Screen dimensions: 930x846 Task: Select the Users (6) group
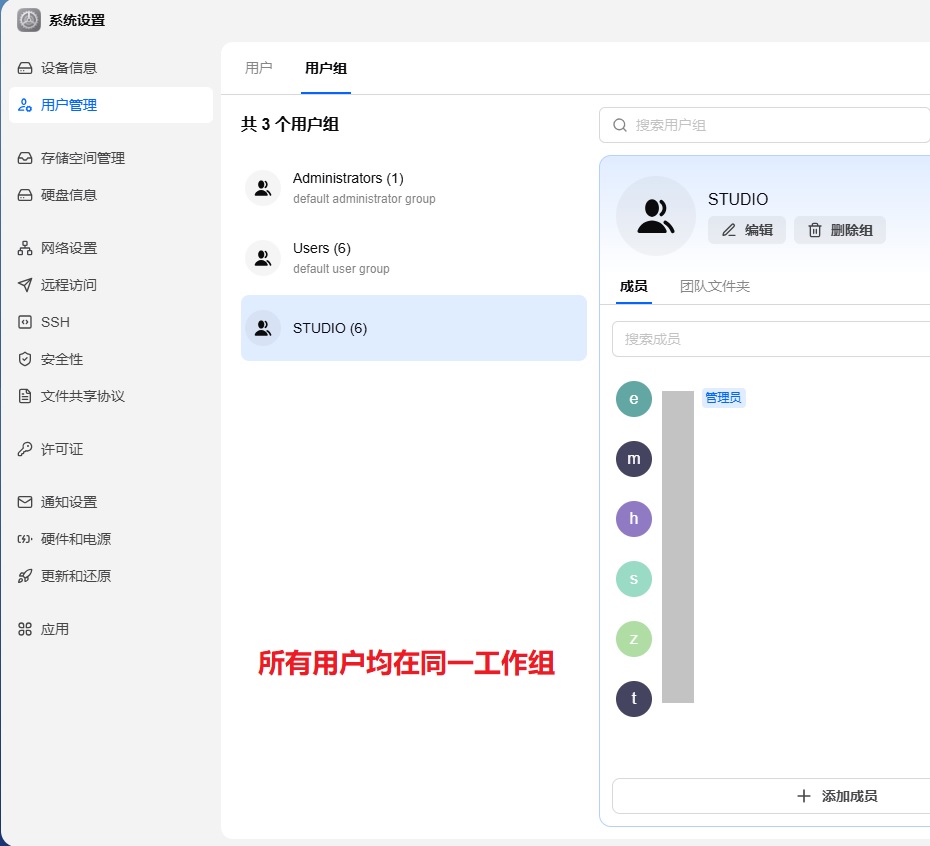tap(413, 258)
